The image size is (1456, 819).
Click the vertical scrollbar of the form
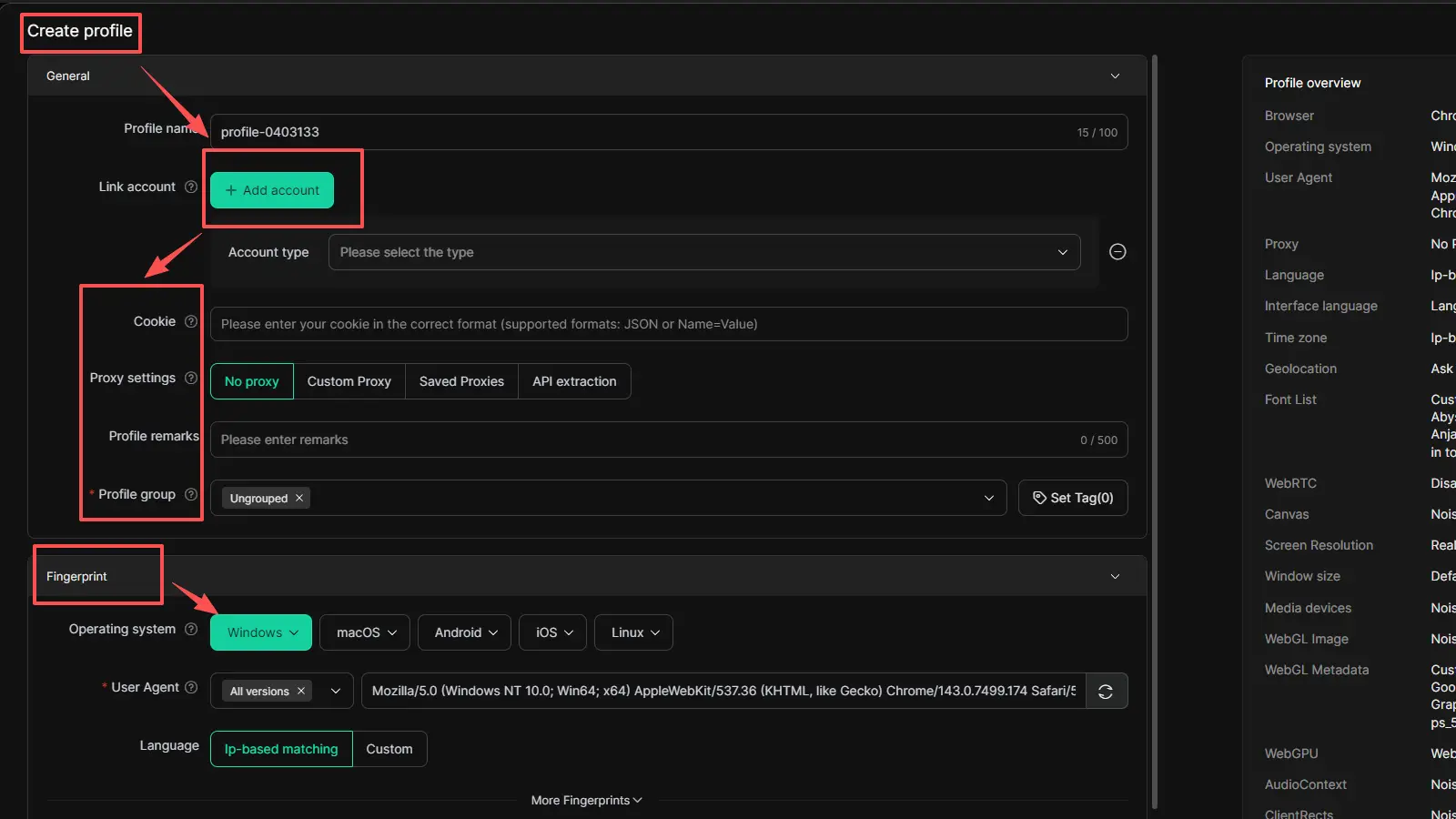click(x=1155, y=428)
